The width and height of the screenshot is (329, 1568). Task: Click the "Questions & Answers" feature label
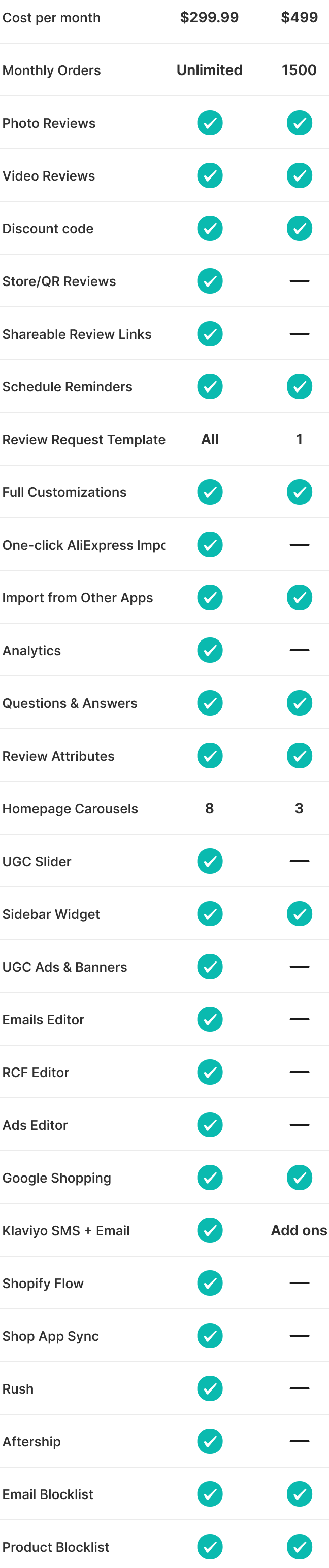tap(70, 703)
